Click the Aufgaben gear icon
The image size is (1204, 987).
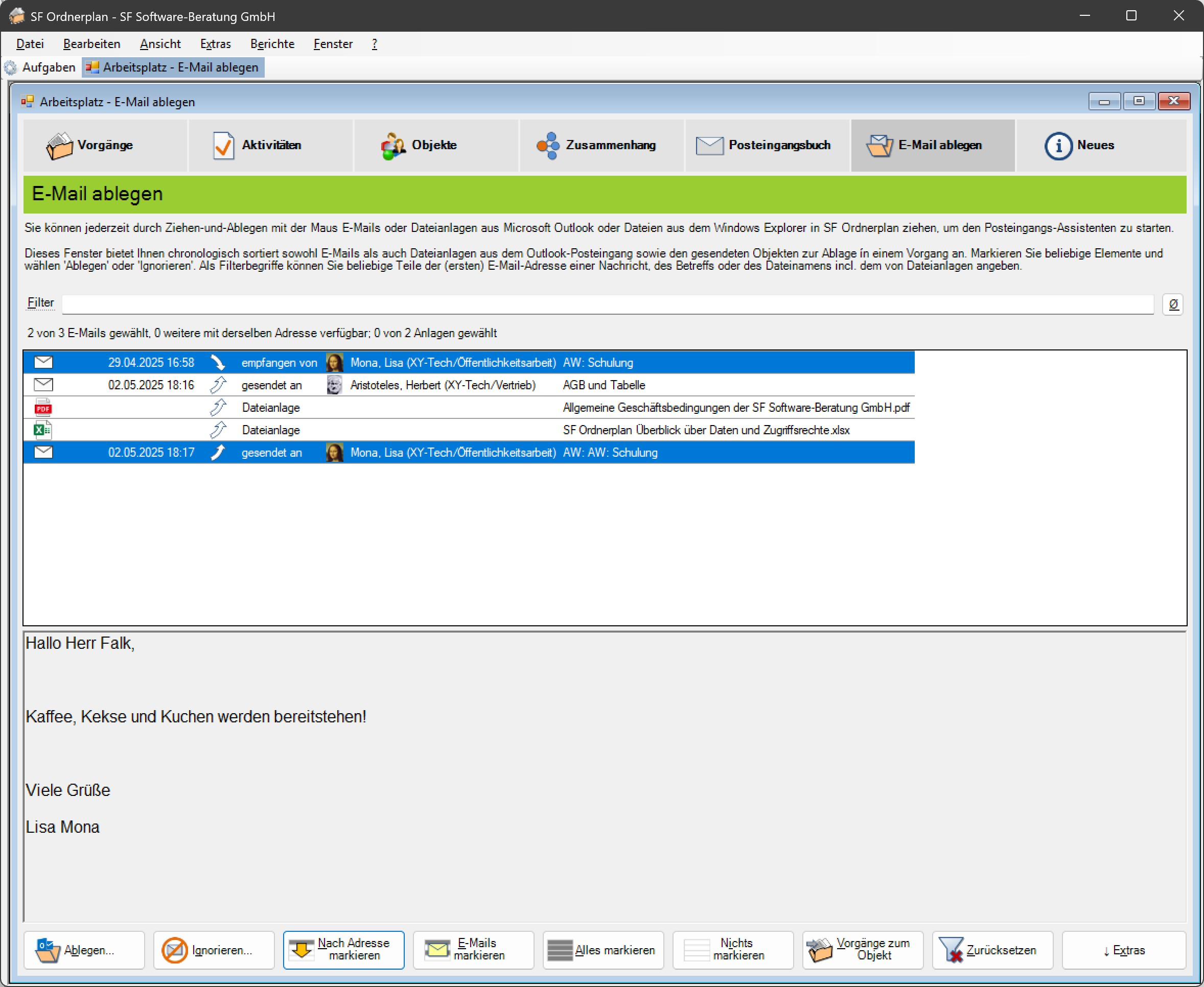11,67
